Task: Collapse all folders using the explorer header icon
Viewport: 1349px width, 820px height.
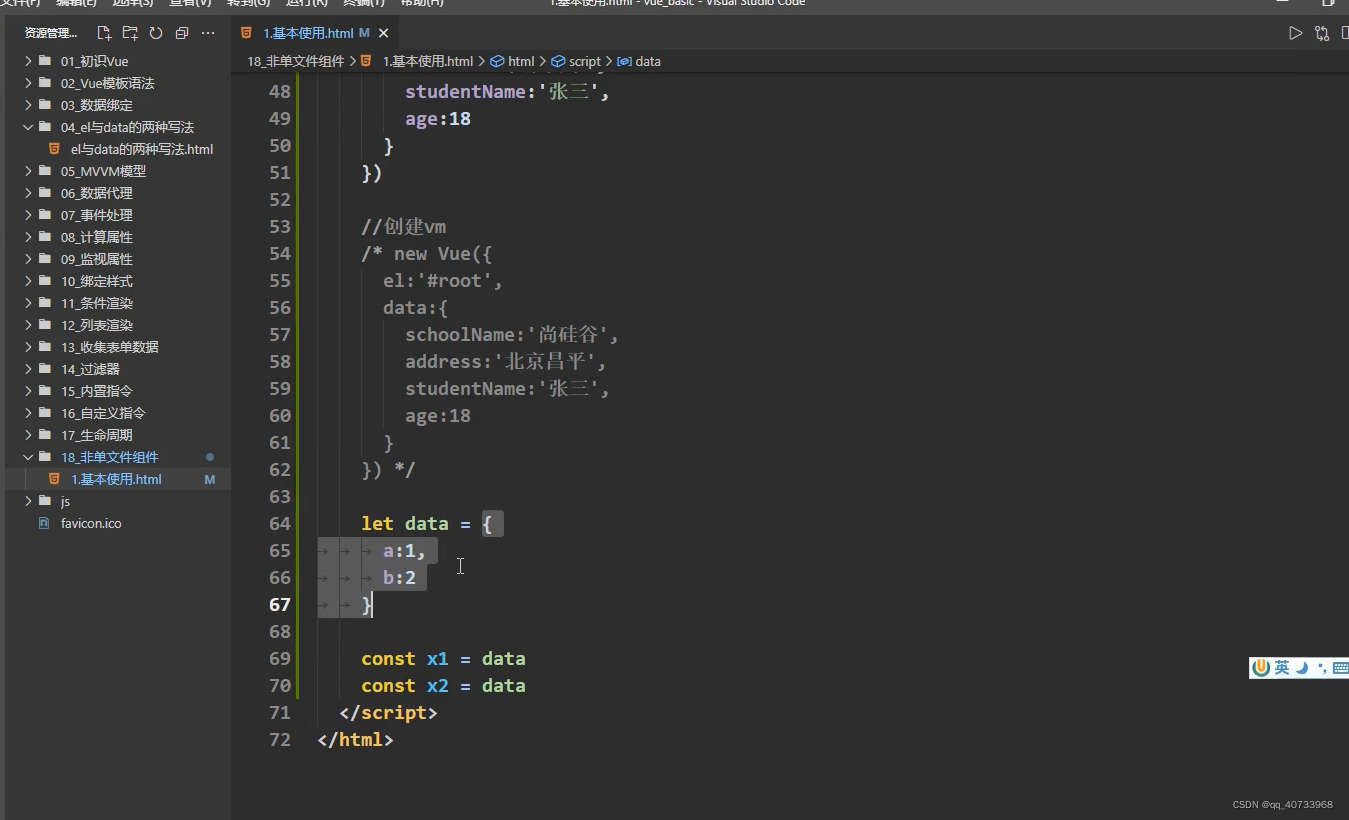Action: [182, 33]
